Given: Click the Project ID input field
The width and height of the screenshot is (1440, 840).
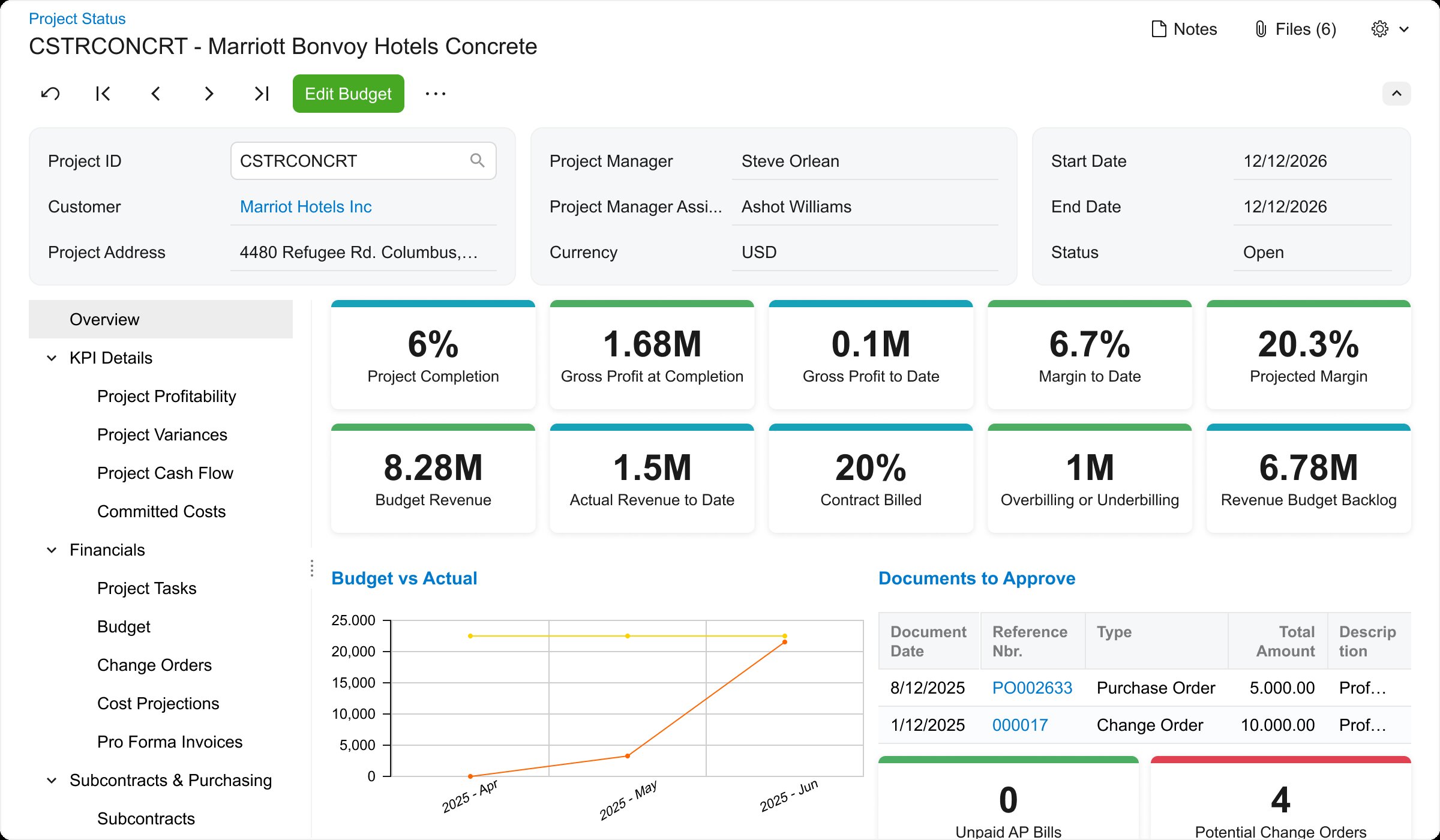Looking at the screenshot, I should 348,161.
